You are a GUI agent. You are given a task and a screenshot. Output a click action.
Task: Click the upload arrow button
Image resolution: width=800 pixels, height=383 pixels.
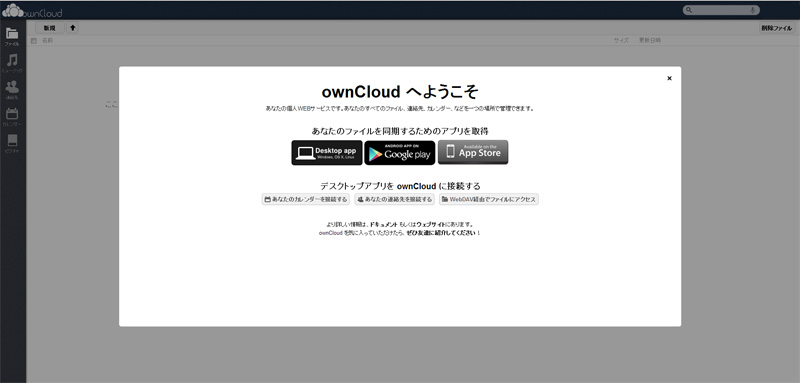[x=72, y=28]
